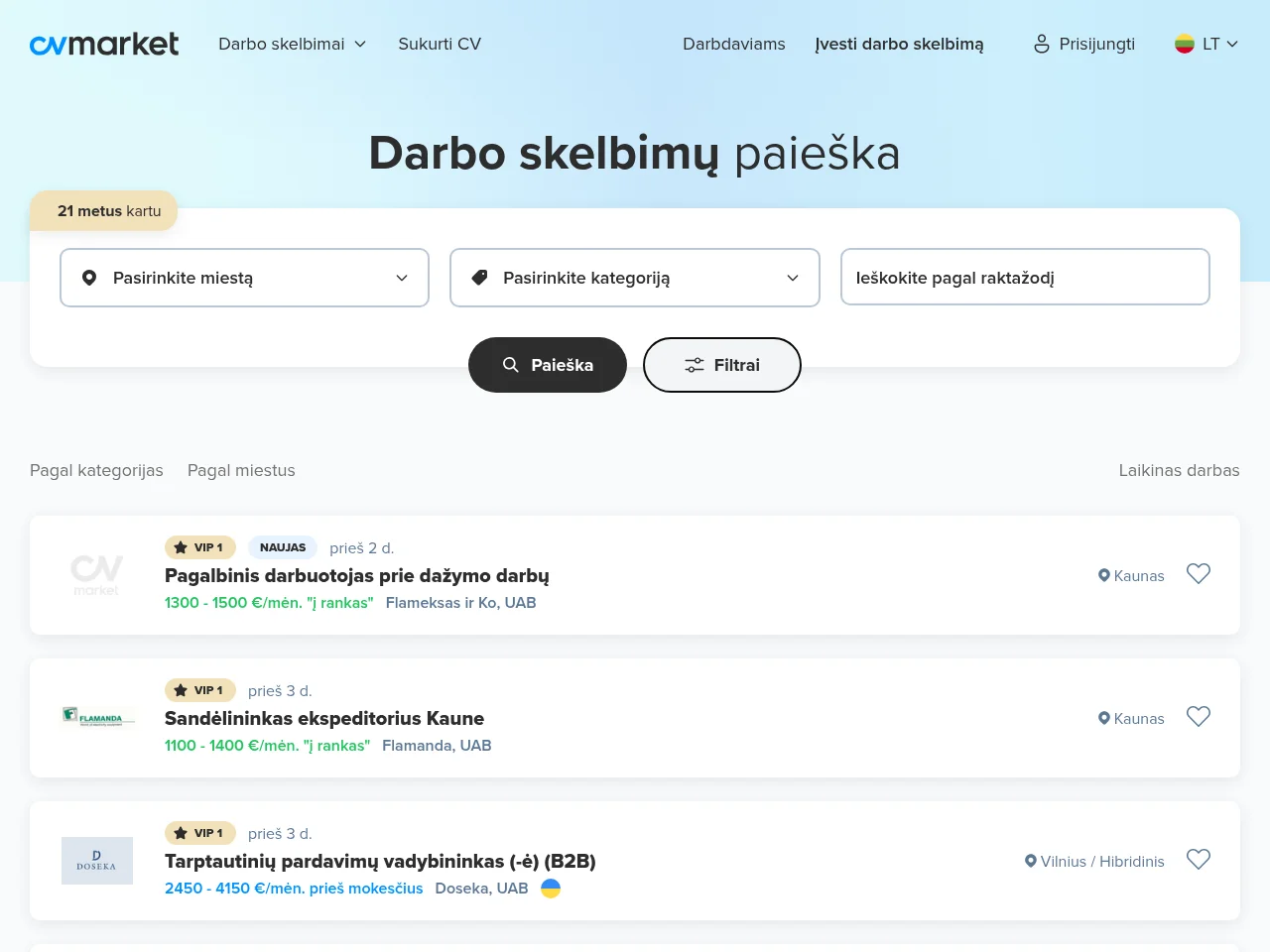Click the Paieška search button
Screen dimensions: 1270x952
pos(548,365)
